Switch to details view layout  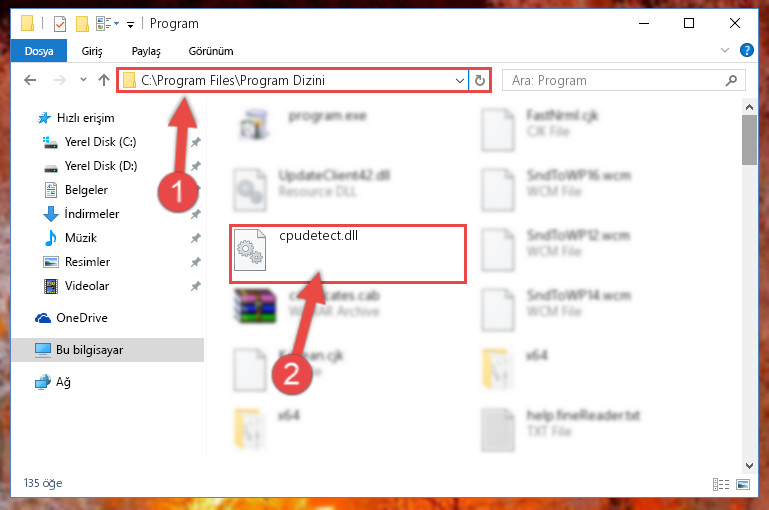point(721,484)
